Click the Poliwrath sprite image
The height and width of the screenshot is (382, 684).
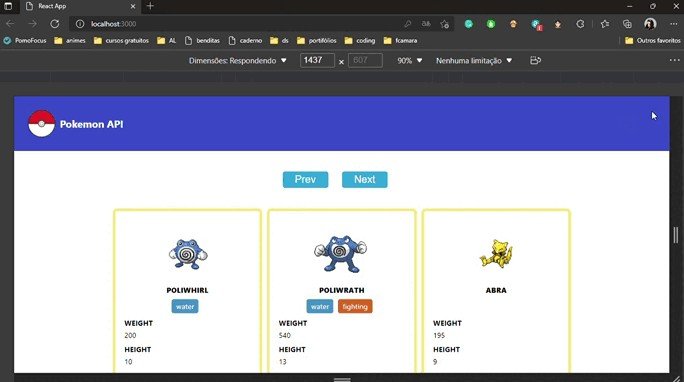pos(341,254)
